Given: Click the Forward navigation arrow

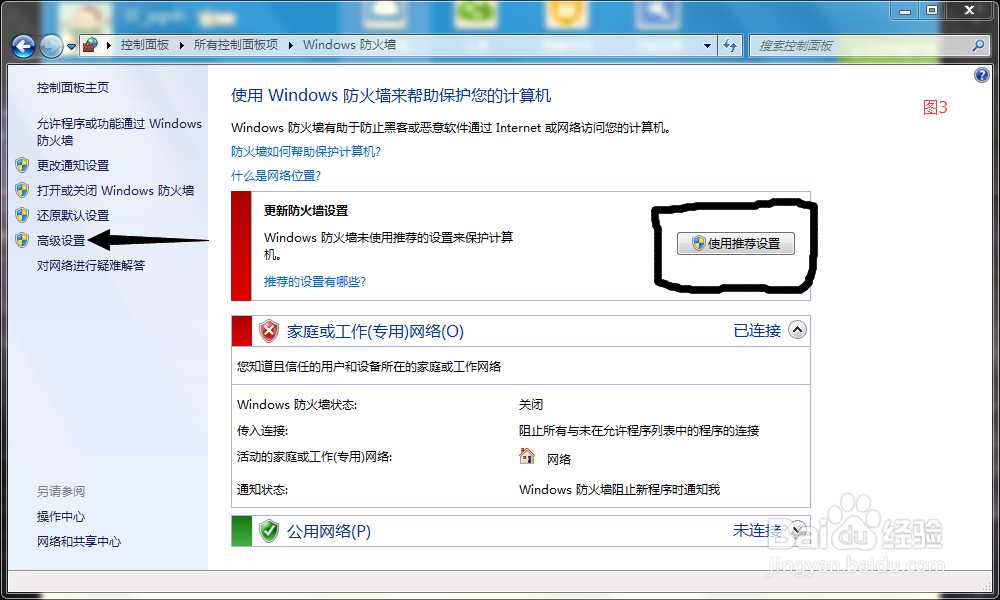Looking at the screenshot, I should (x=51, y=46).
